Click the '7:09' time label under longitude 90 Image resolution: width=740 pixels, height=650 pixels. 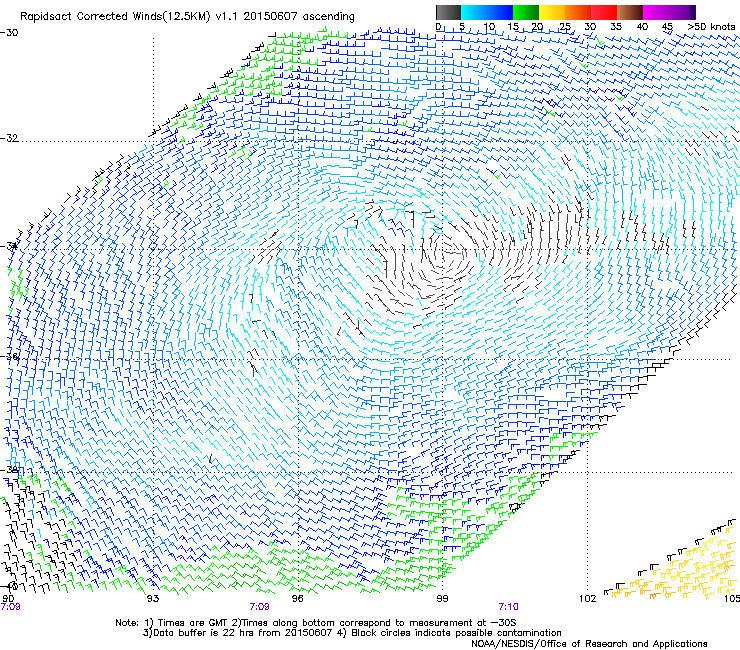tap(10, 607)
